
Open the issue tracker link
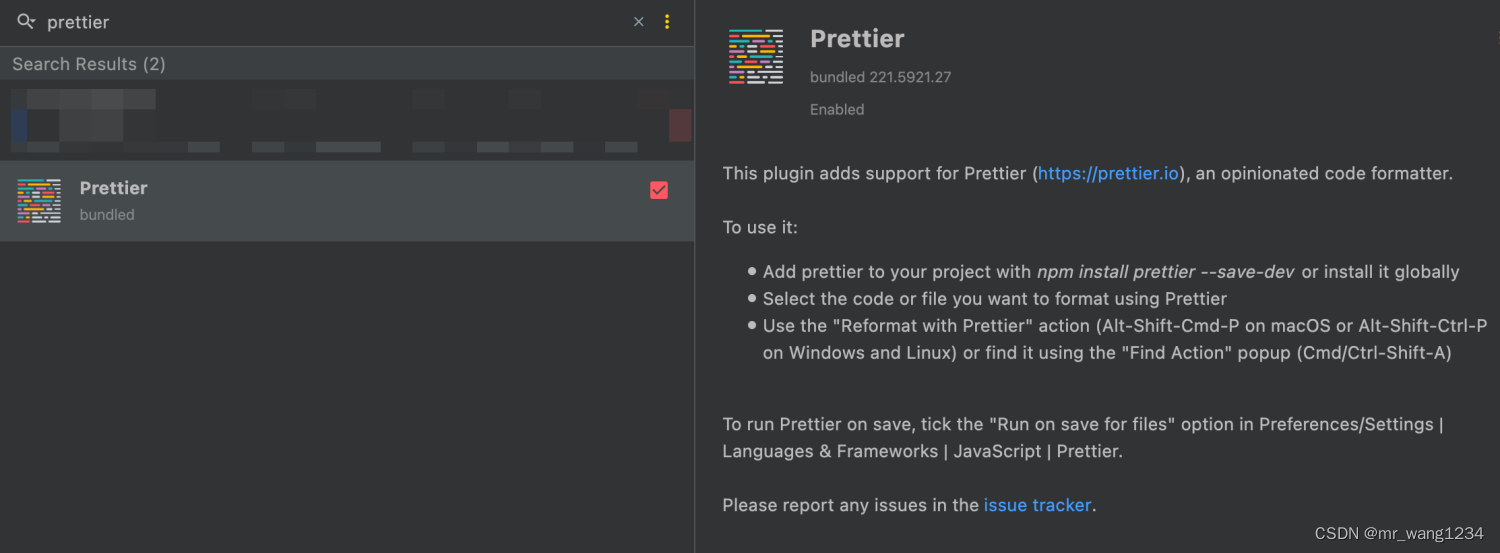click(1038, 505)
